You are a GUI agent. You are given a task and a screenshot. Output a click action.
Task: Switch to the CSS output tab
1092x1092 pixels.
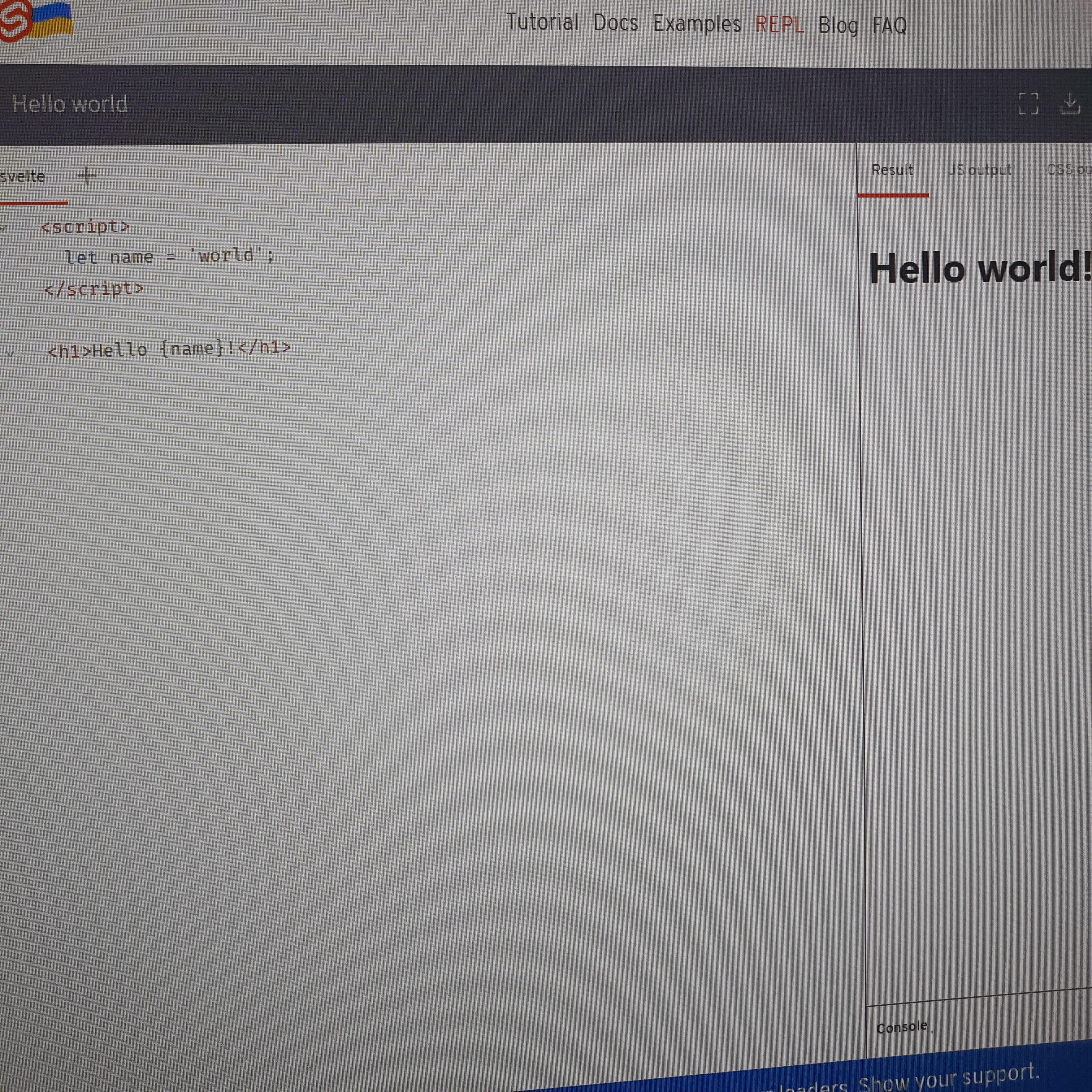1068,170
